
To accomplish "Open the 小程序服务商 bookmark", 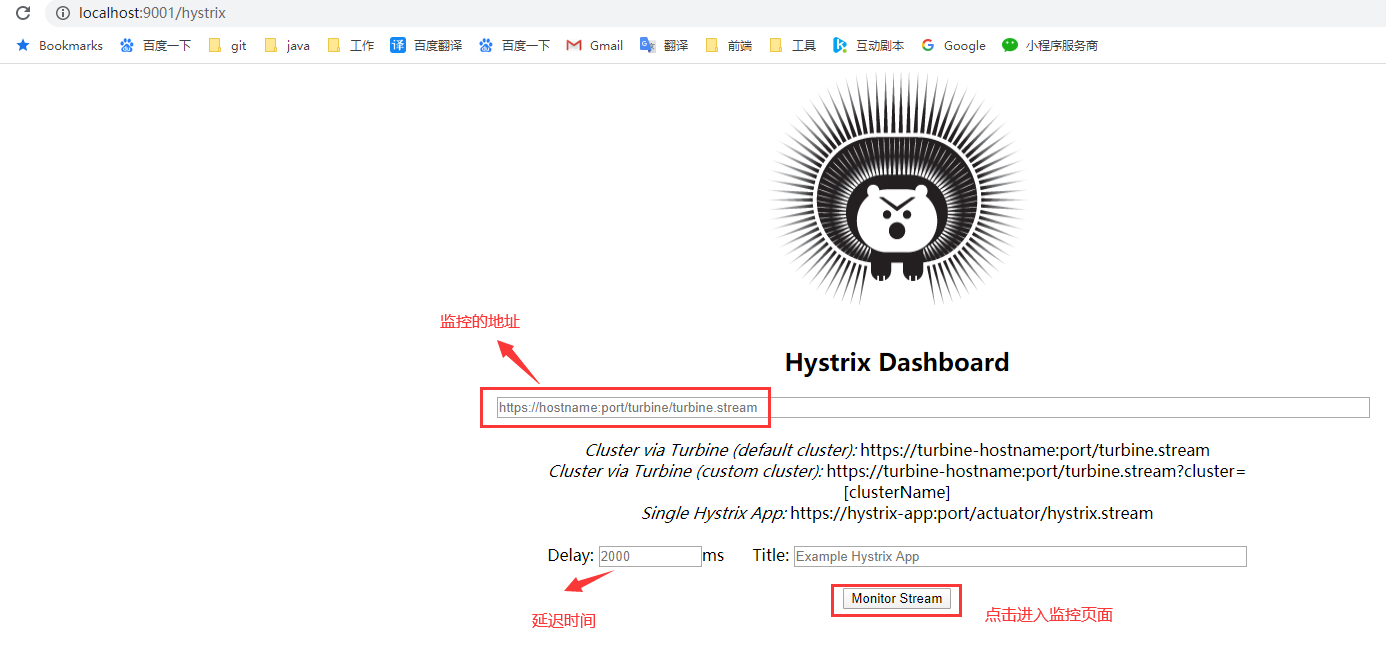I will click(x=1050, y=45).
